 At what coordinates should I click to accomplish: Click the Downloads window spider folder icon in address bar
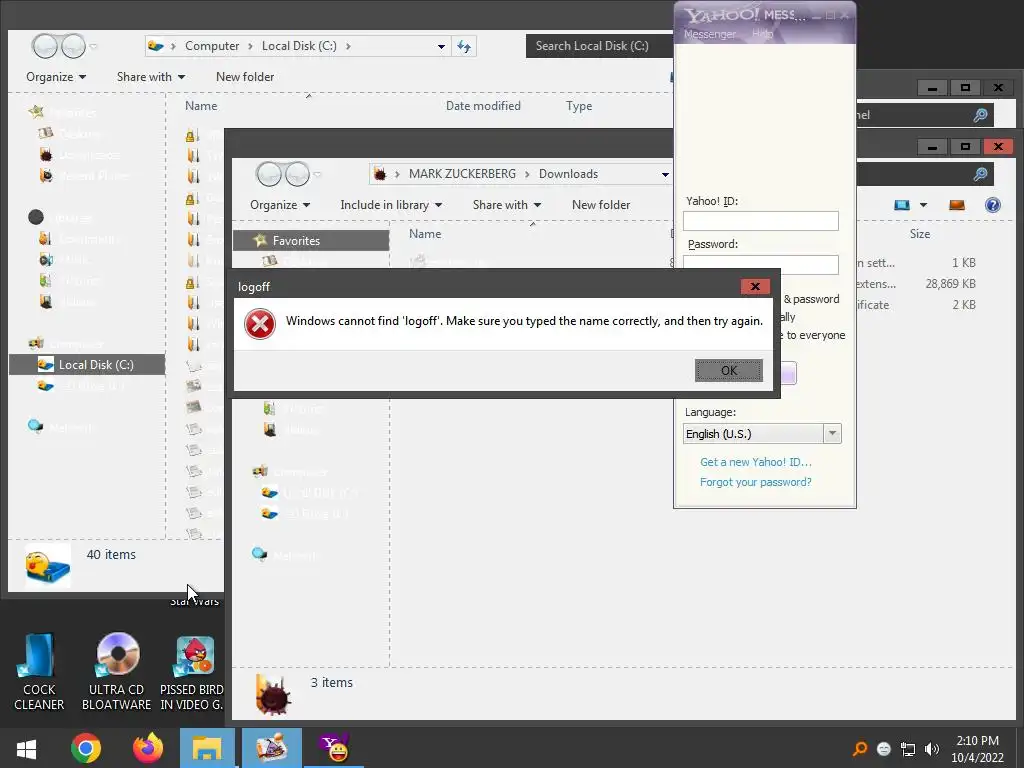coord(380,174)
